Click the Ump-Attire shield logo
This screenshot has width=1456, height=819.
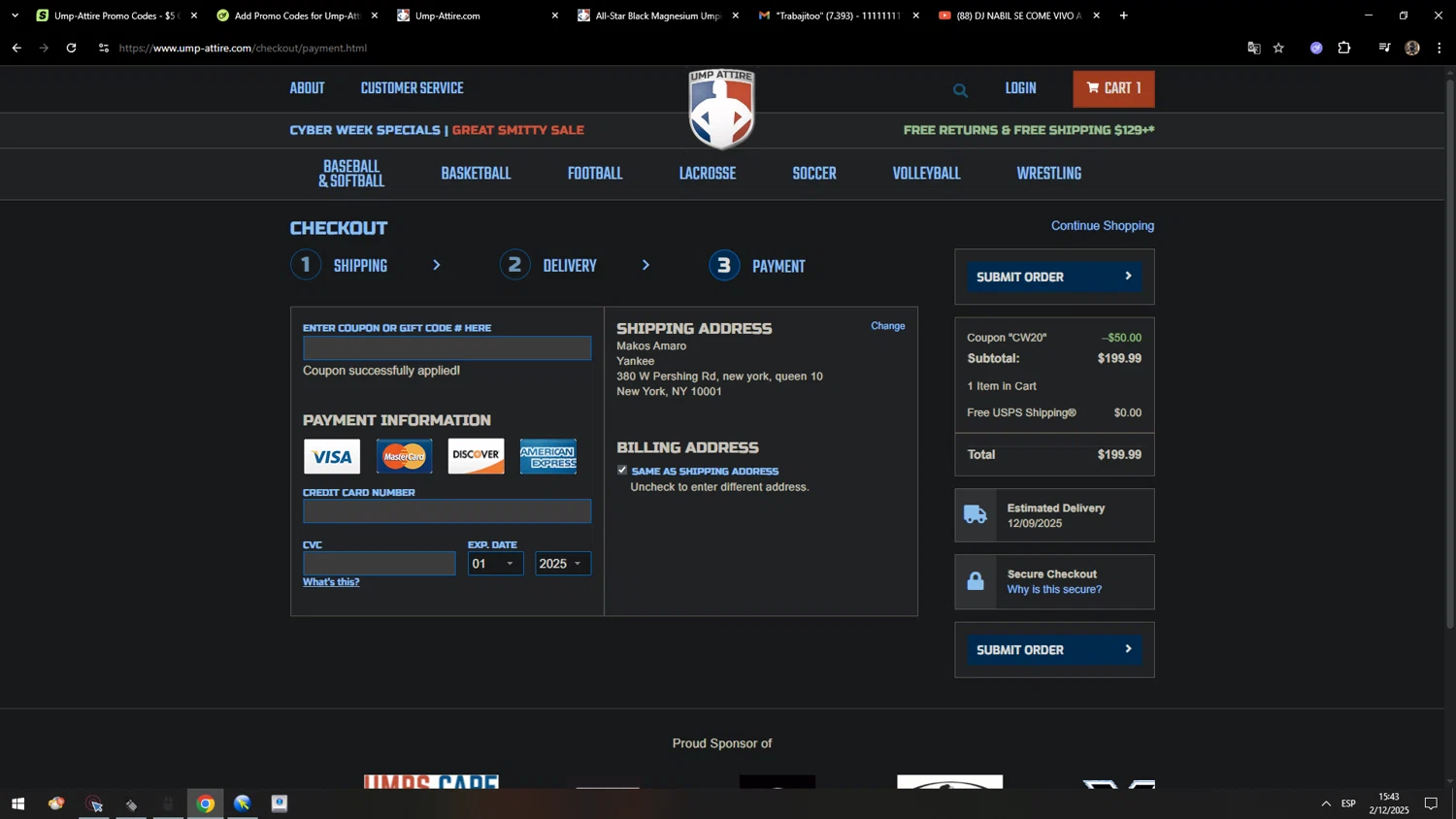click(x=721, y=108)
